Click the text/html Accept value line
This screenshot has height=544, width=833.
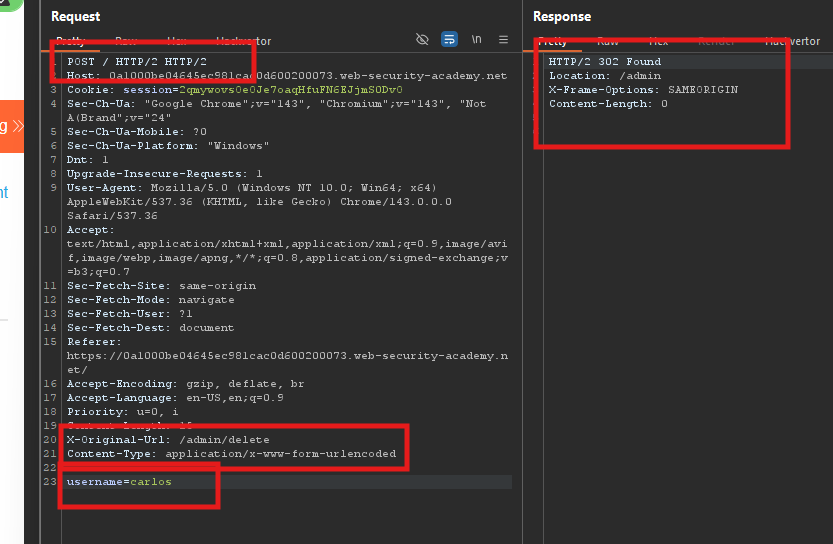click(x=287, y=244)
